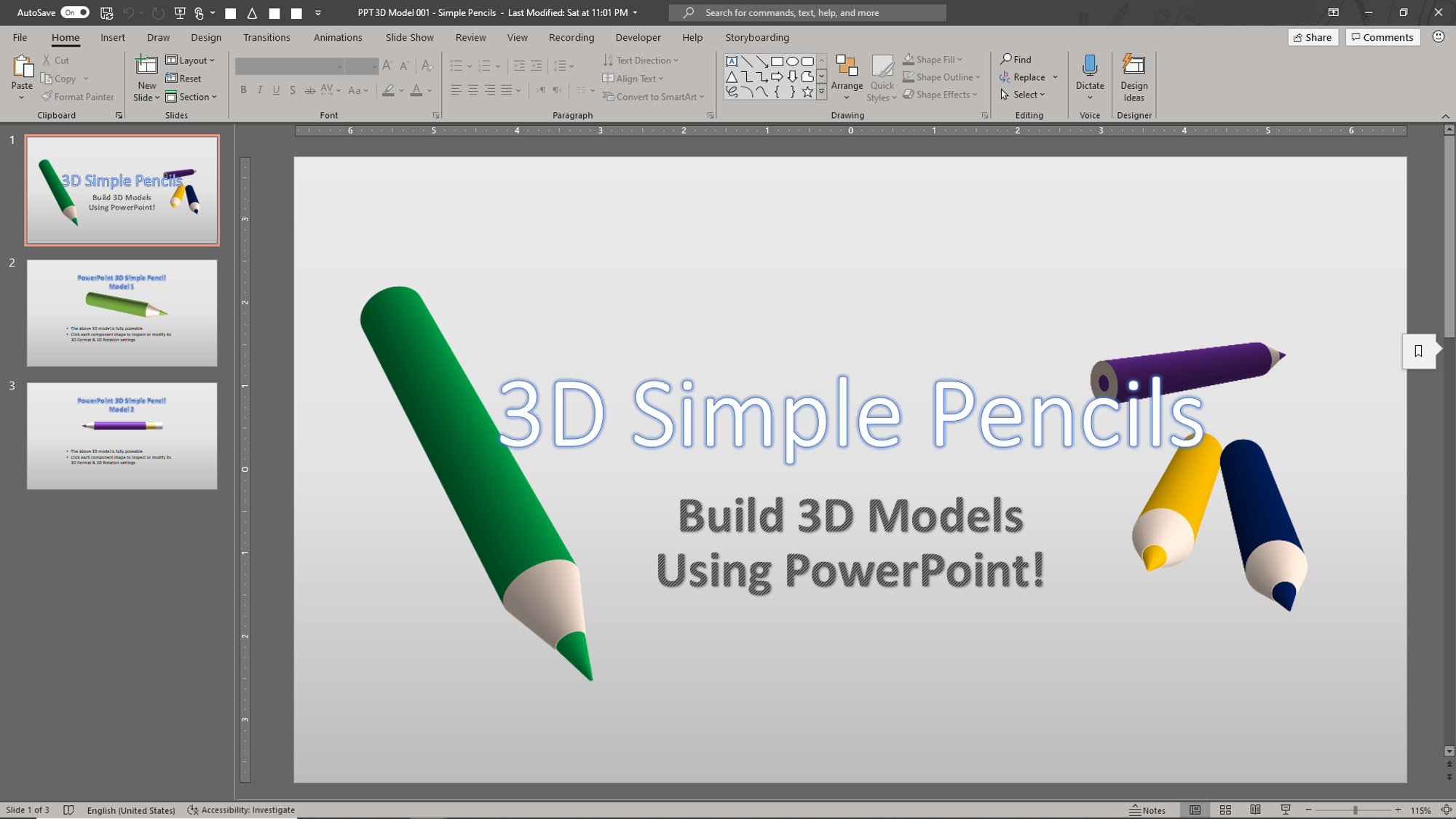Open Reading View from status bar

pyautogui.click(x=1255, y=810)
